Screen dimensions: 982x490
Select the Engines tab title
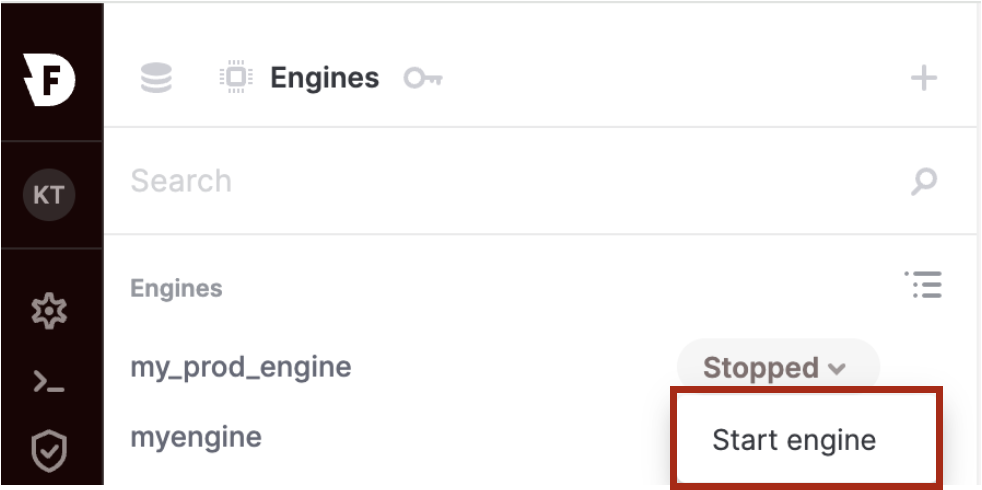(x=324, y=78)
